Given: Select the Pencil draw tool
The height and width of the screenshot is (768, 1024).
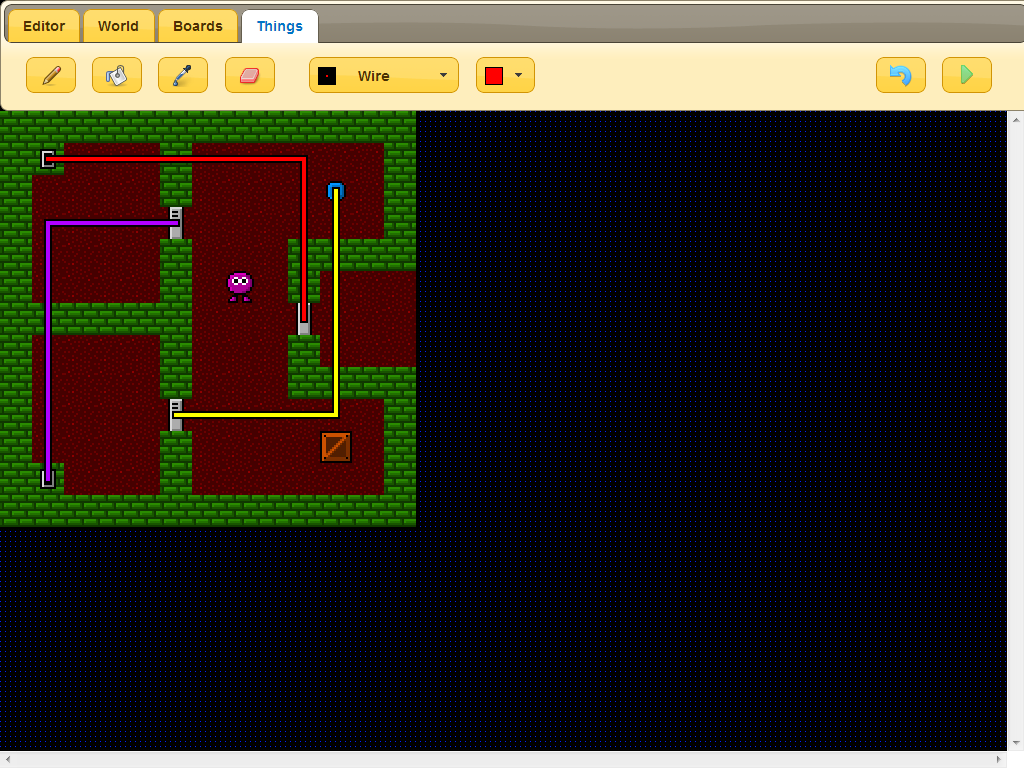Looking at the screenshot, I should (x=51, y=75).
